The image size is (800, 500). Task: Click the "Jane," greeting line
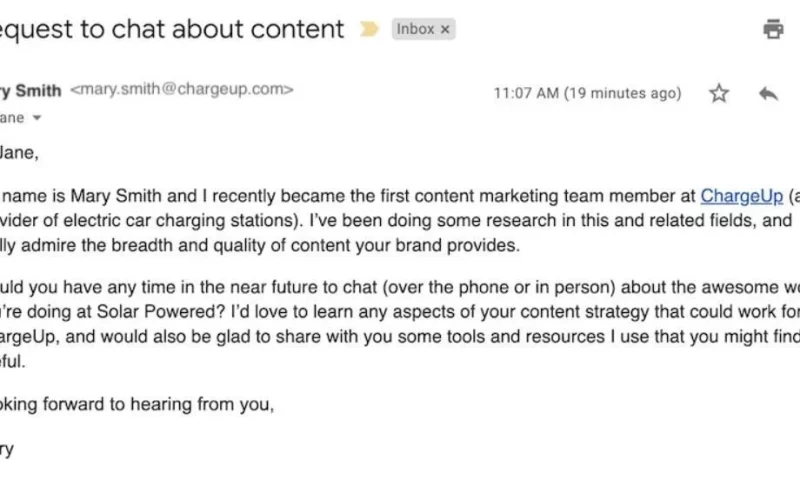pyautogui.click(x=19, y=153)
